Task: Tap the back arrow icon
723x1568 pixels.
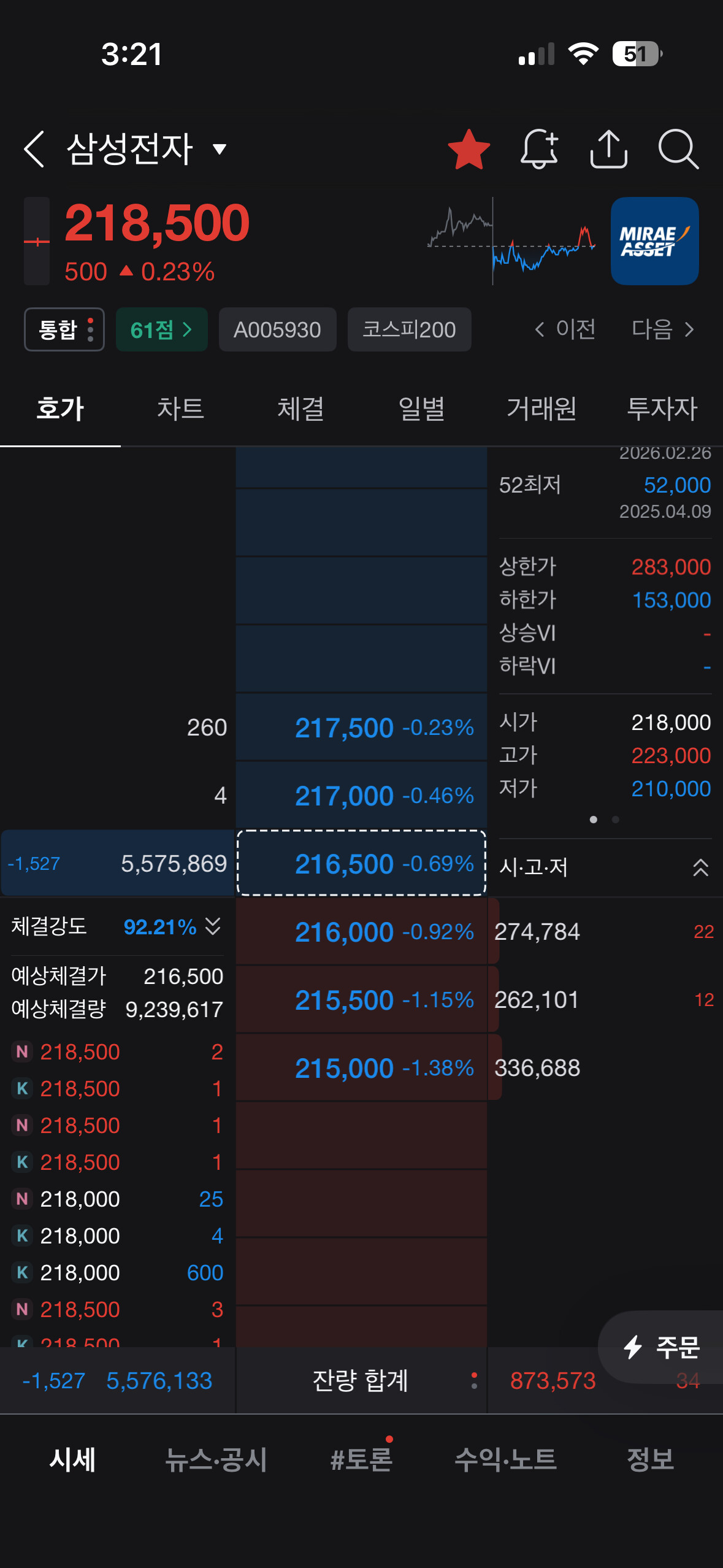Action: coord(34,149)
